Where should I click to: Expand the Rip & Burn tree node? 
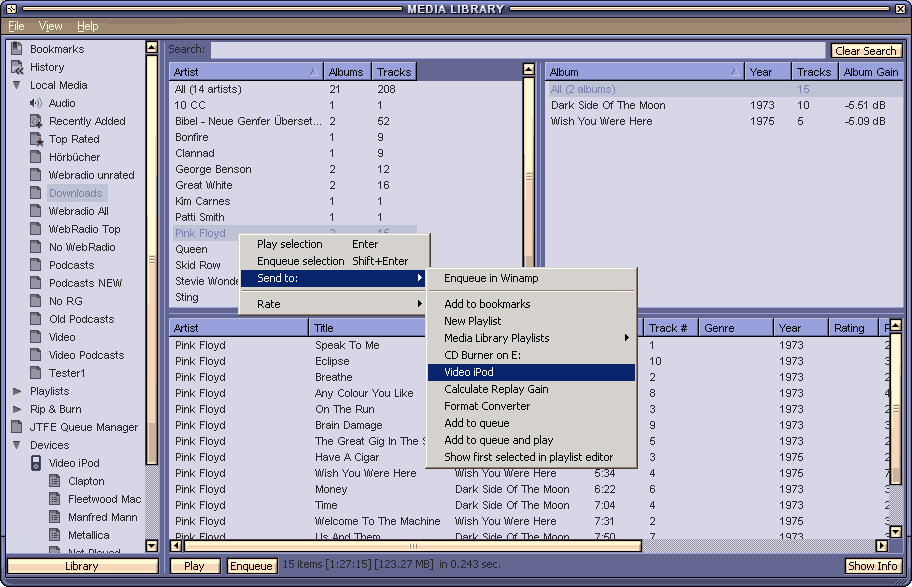pyautogui.click(x=17, y=409)
